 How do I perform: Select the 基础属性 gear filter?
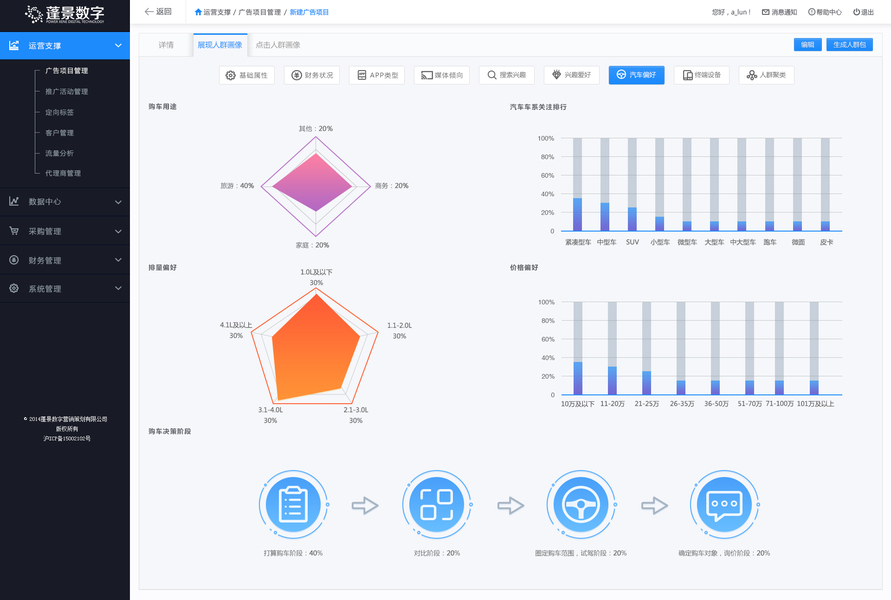click(x=247, y=75)
